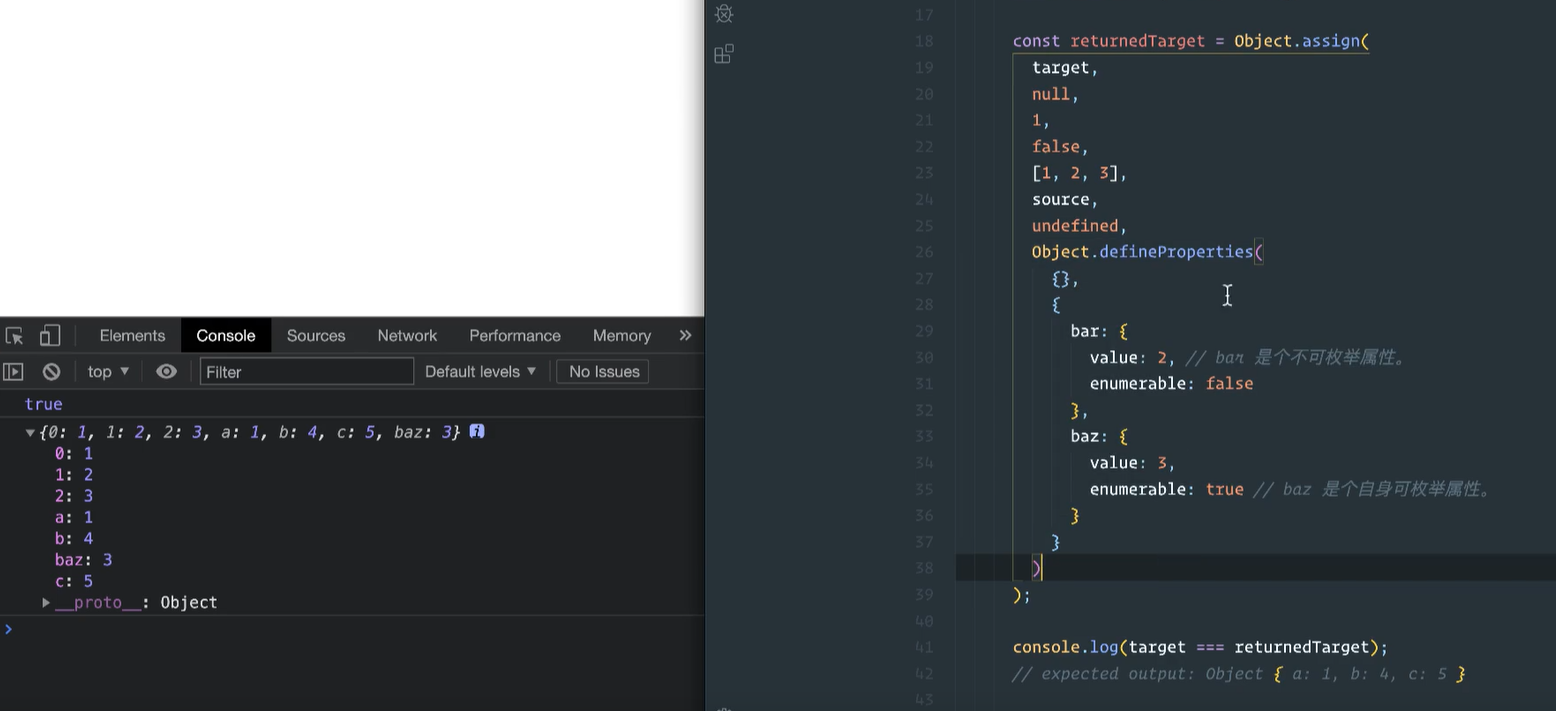Click 'false,' argument on line 22

[x=1060, y=147]
